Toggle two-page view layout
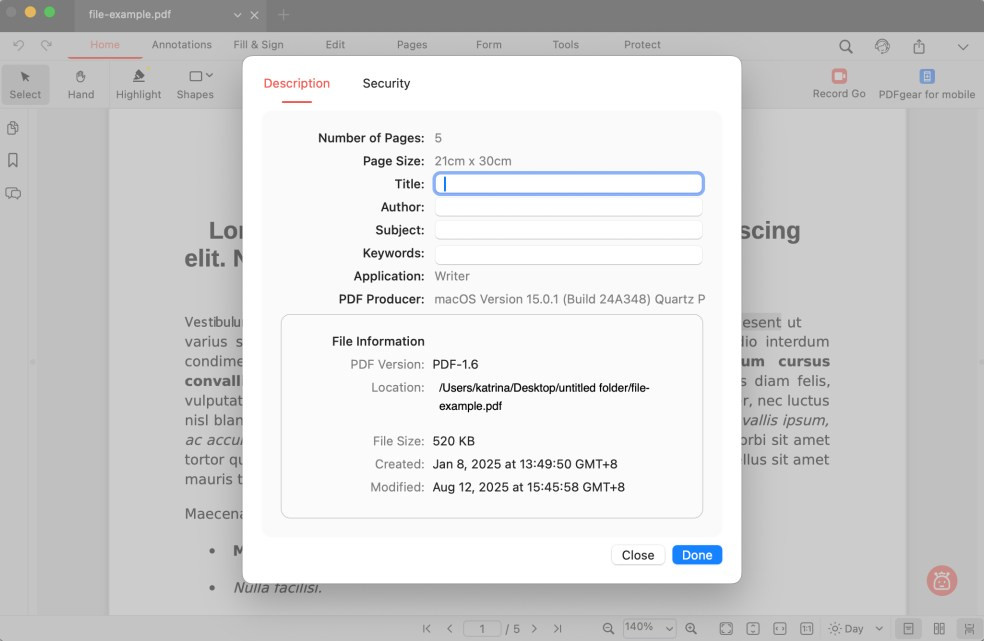 938,628
